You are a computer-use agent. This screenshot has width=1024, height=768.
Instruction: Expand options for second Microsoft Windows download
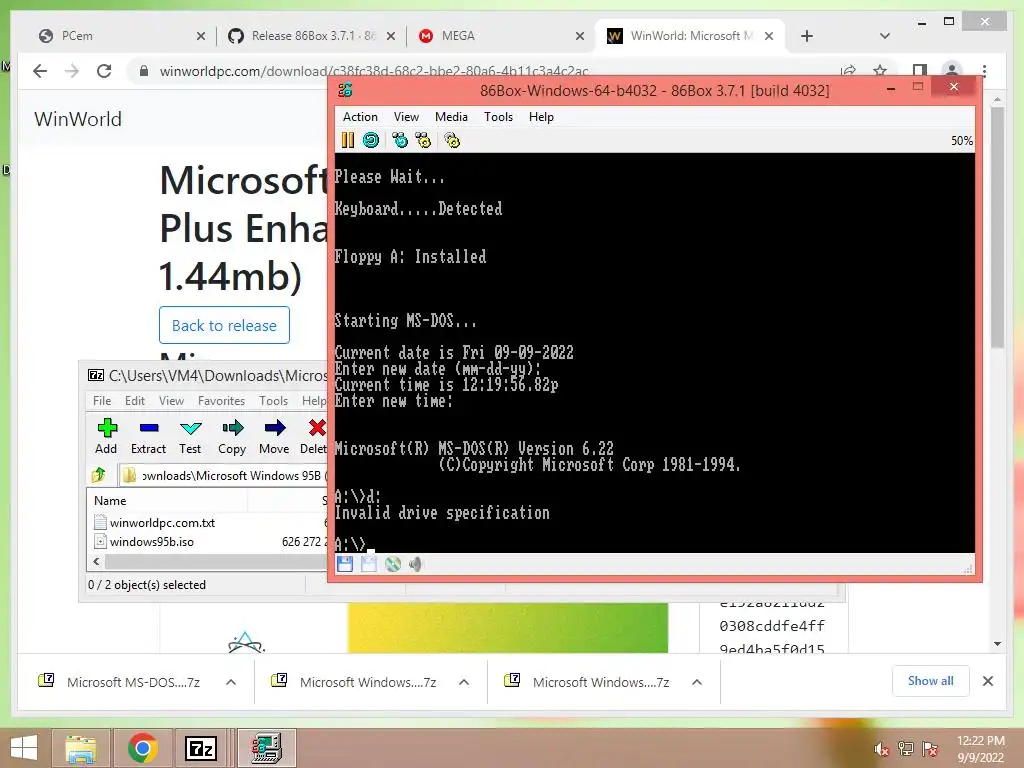tap(697, 682)
